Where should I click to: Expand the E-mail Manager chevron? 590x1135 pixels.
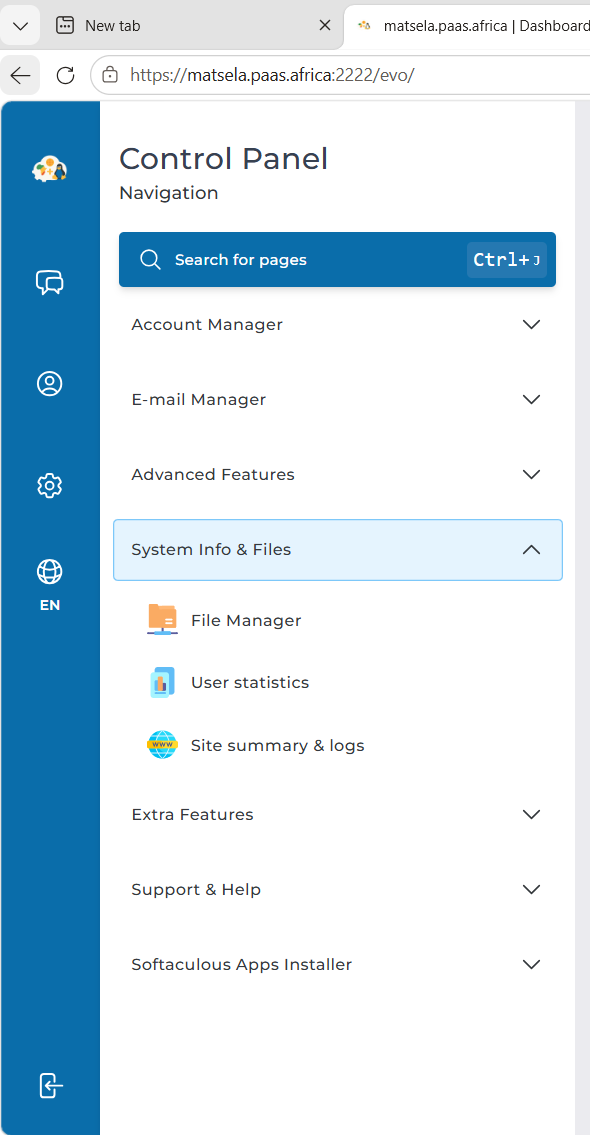[x=531, y=400]
